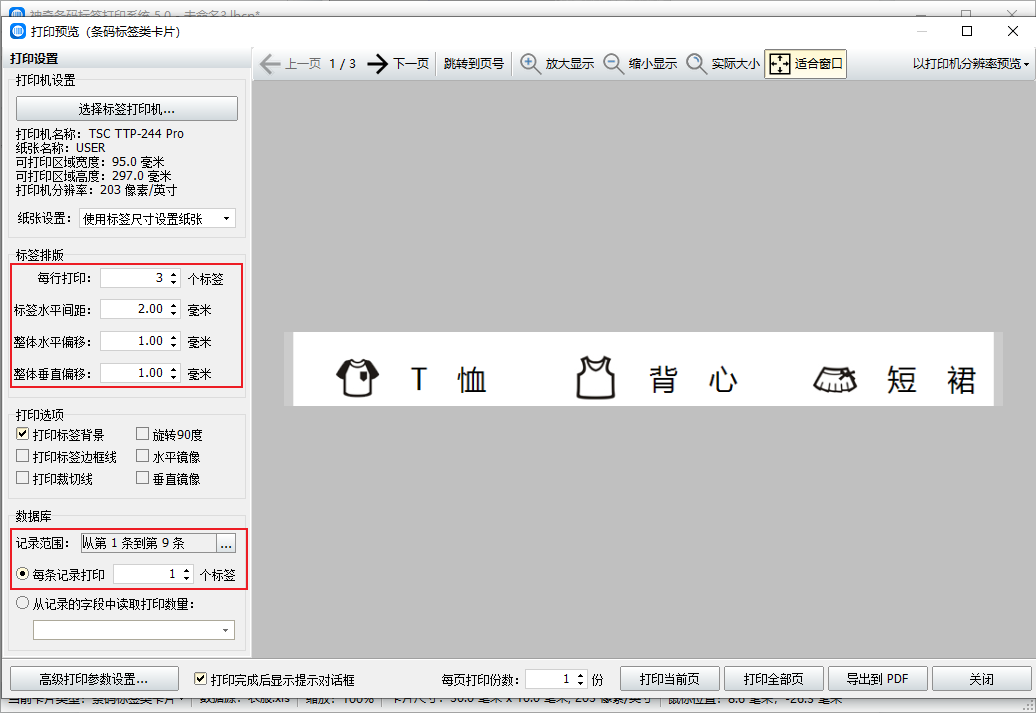Click the 标签水平间距 input field
This screenshot has width=1036, height=713.
pyautogui.click(x=133, y=310)
